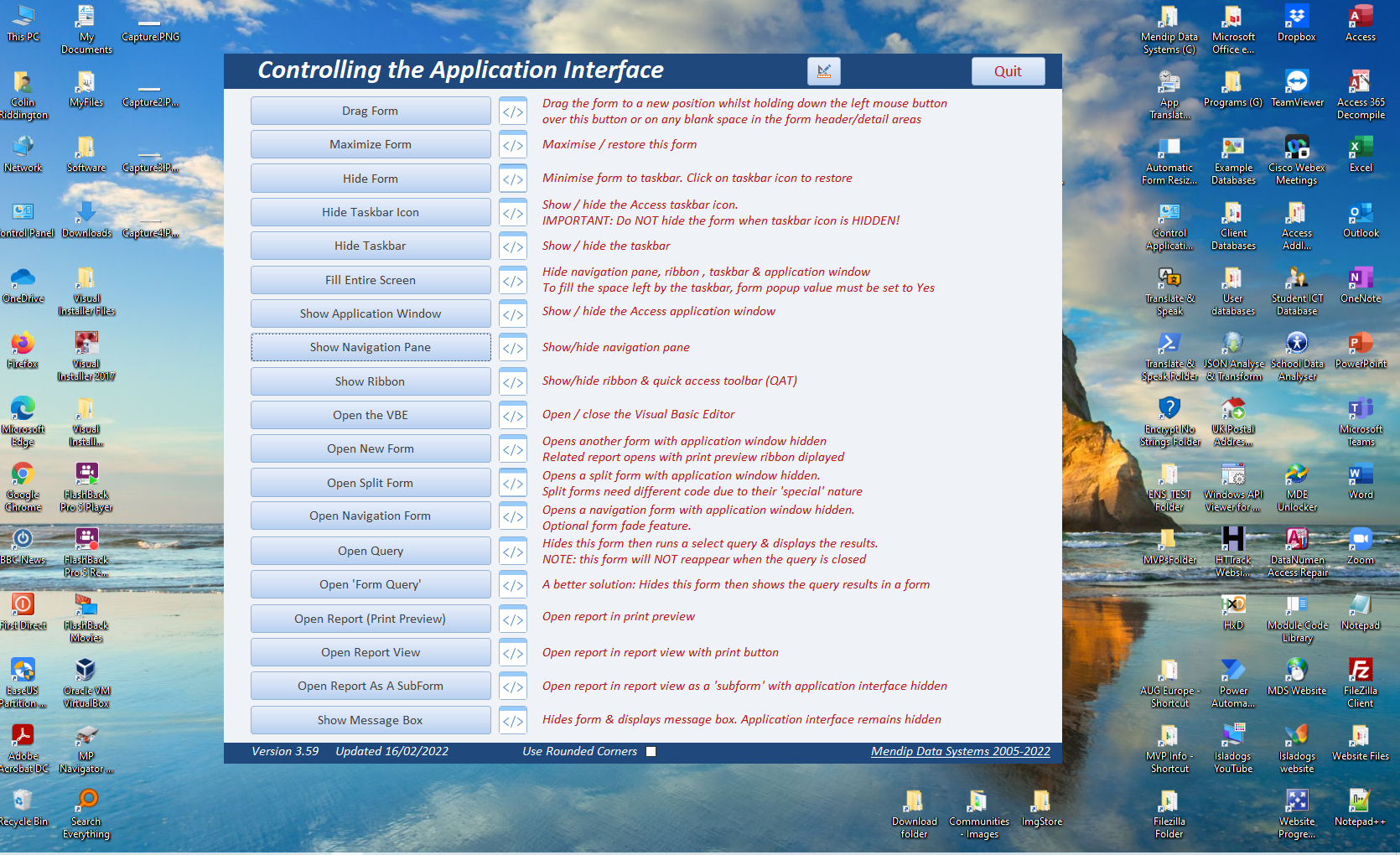Click code icon for Open Report As A SubForm
This screenshot has height=855, width=1400.
point(512,687)
